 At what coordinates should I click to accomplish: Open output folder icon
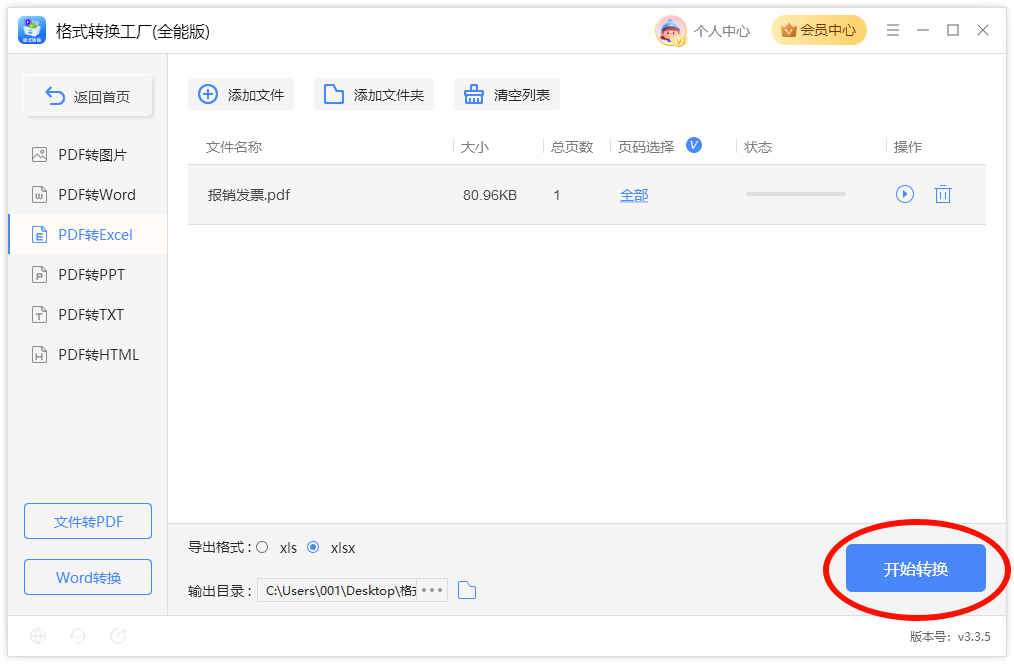(x=467, y=590)
